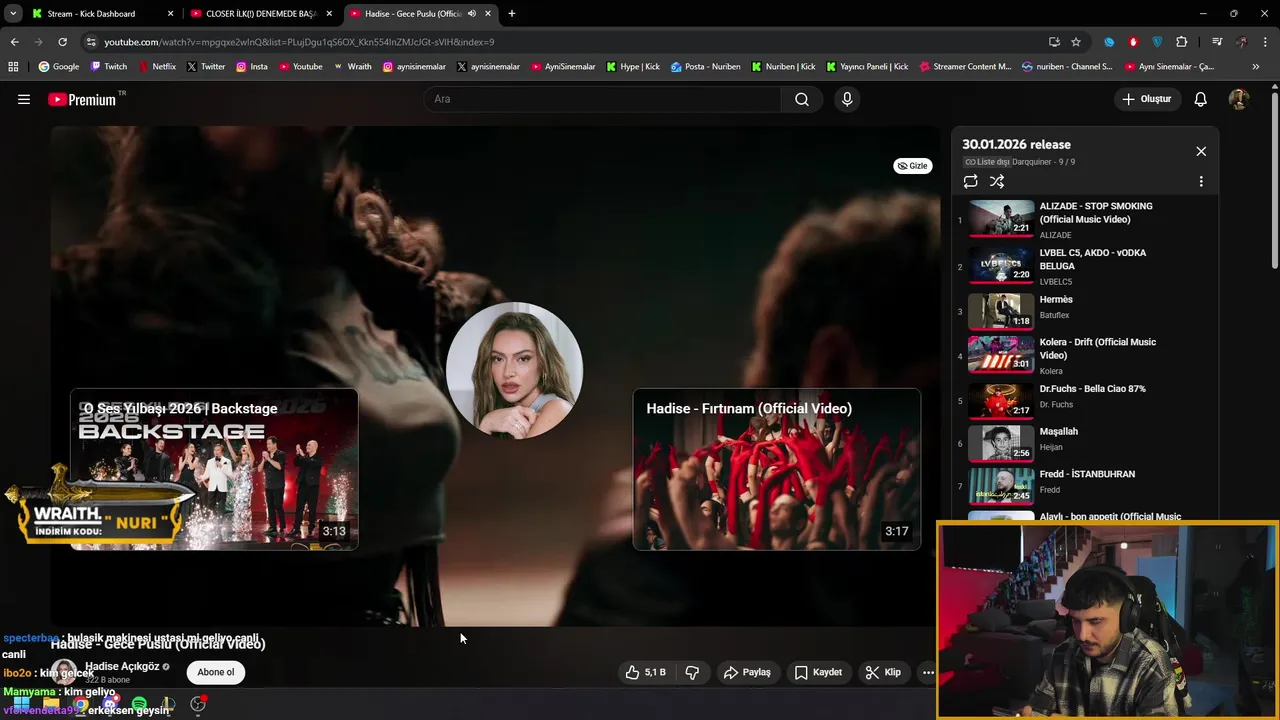Image resolution: width=1280 pixels, height=720 pixels.
Task: Switch to CLOSER İLK DENEMEDE tab
Action: 260,14
